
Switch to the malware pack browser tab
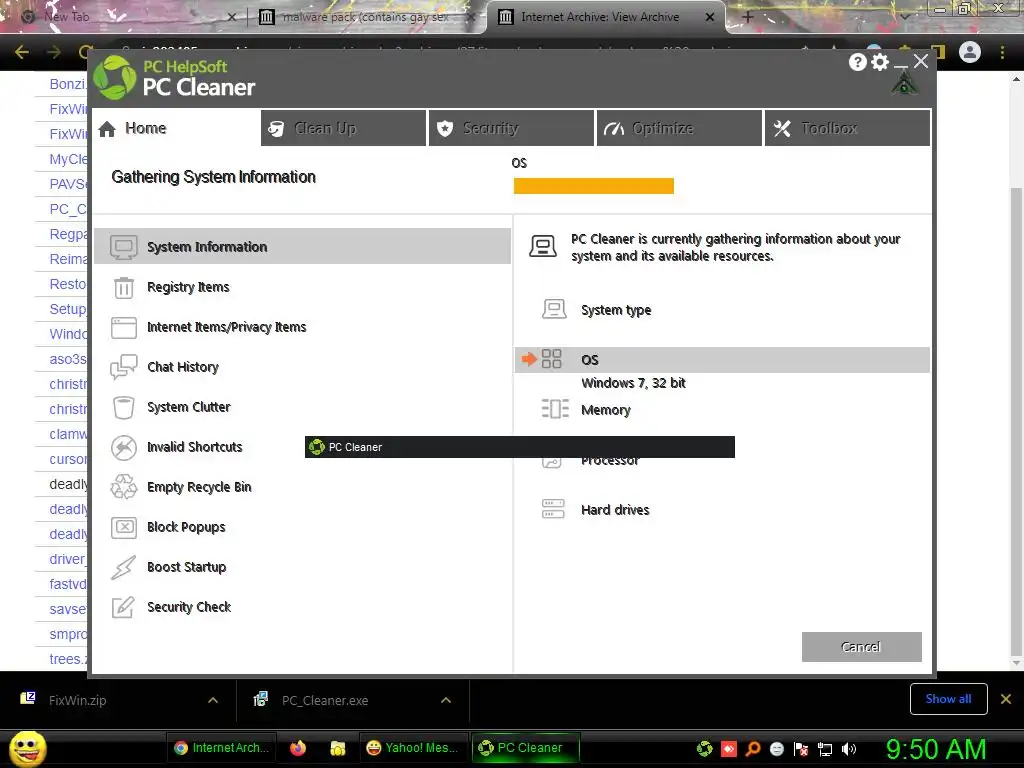pos(366,17)
